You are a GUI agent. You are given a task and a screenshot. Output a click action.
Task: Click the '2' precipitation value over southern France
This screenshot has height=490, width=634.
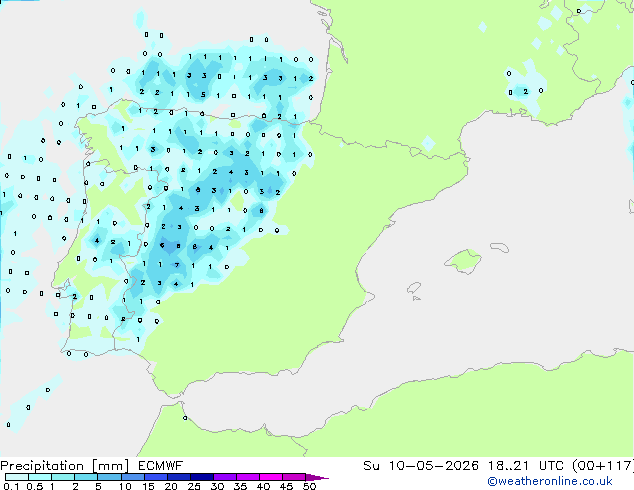525,92
